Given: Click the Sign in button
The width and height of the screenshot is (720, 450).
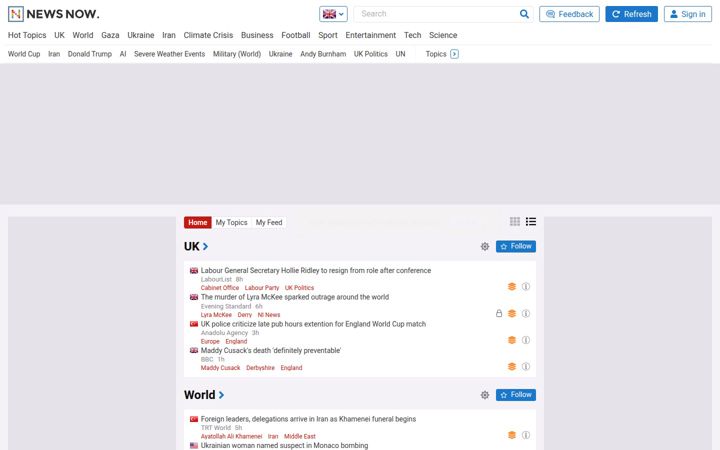Looking at the screenshot, I should tap(688, 14).
